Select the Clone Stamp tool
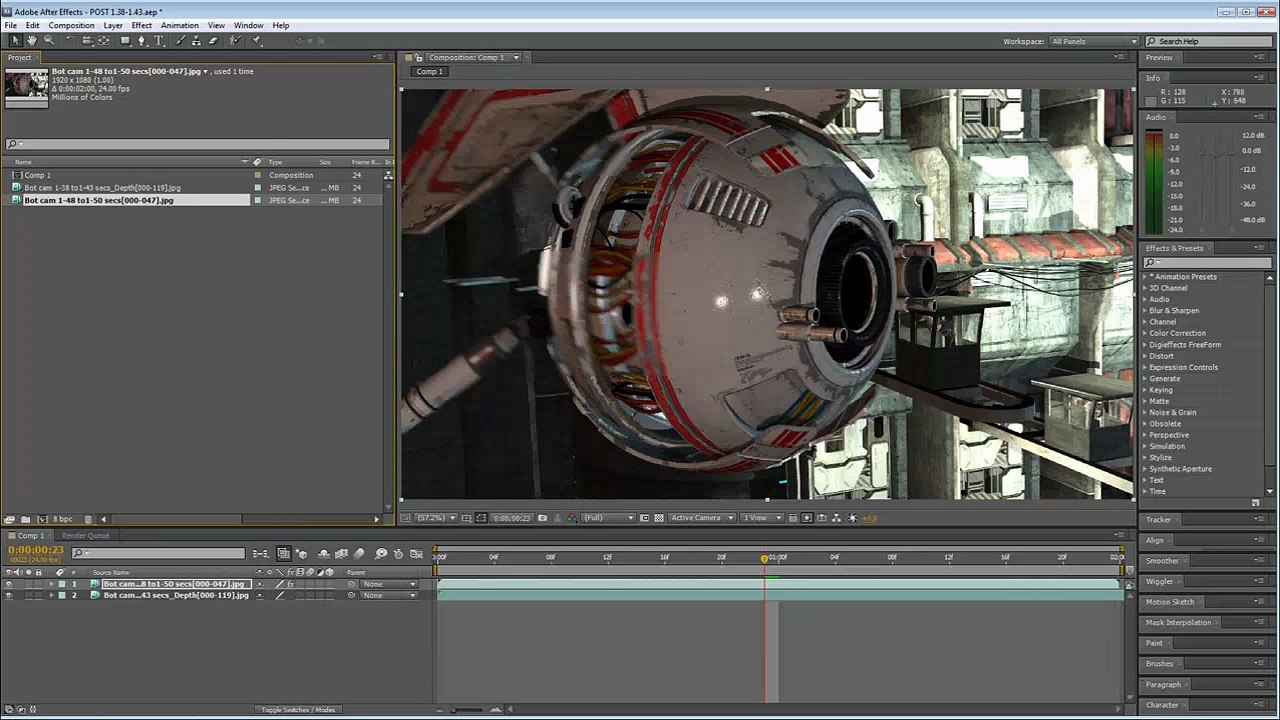 click(x=196, y=41)
